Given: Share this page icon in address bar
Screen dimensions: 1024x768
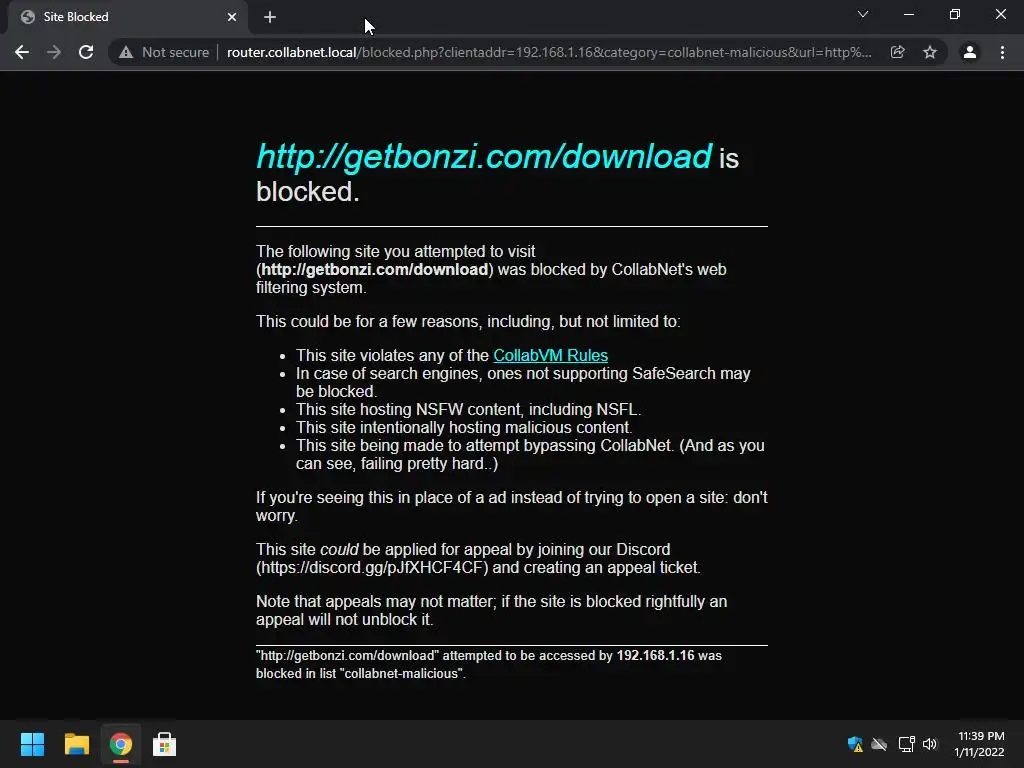Looking at the screenshot, I should [898, 52].
